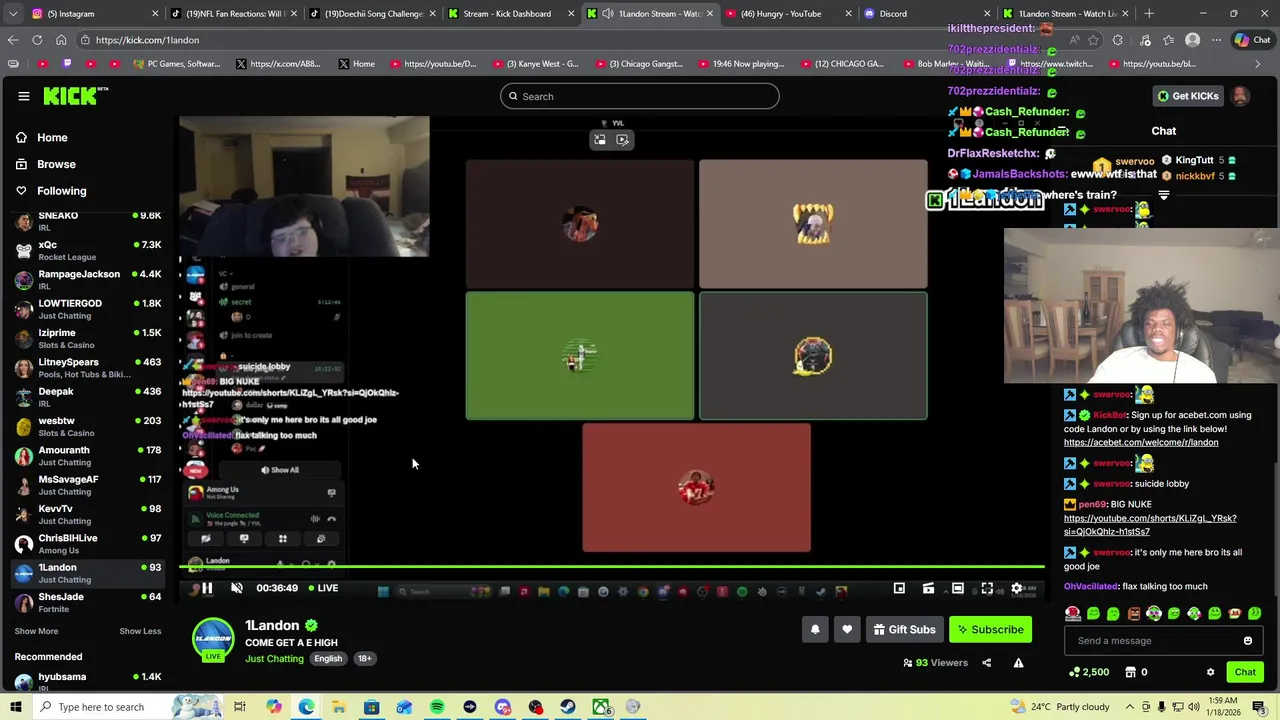
Task: Click the English language tag
Action: coord(328,658)
